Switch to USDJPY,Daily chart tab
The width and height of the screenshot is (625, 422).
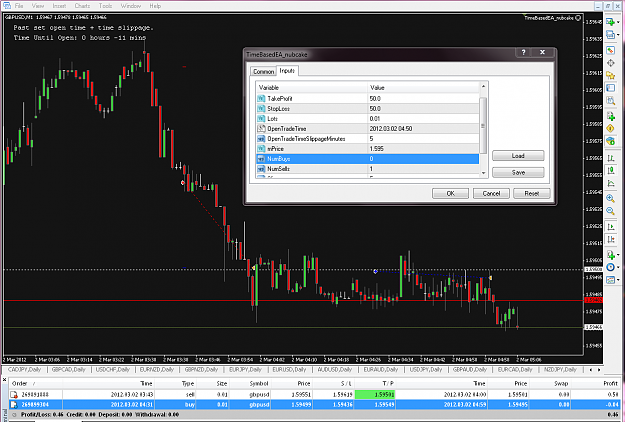(x=426, y=369)
